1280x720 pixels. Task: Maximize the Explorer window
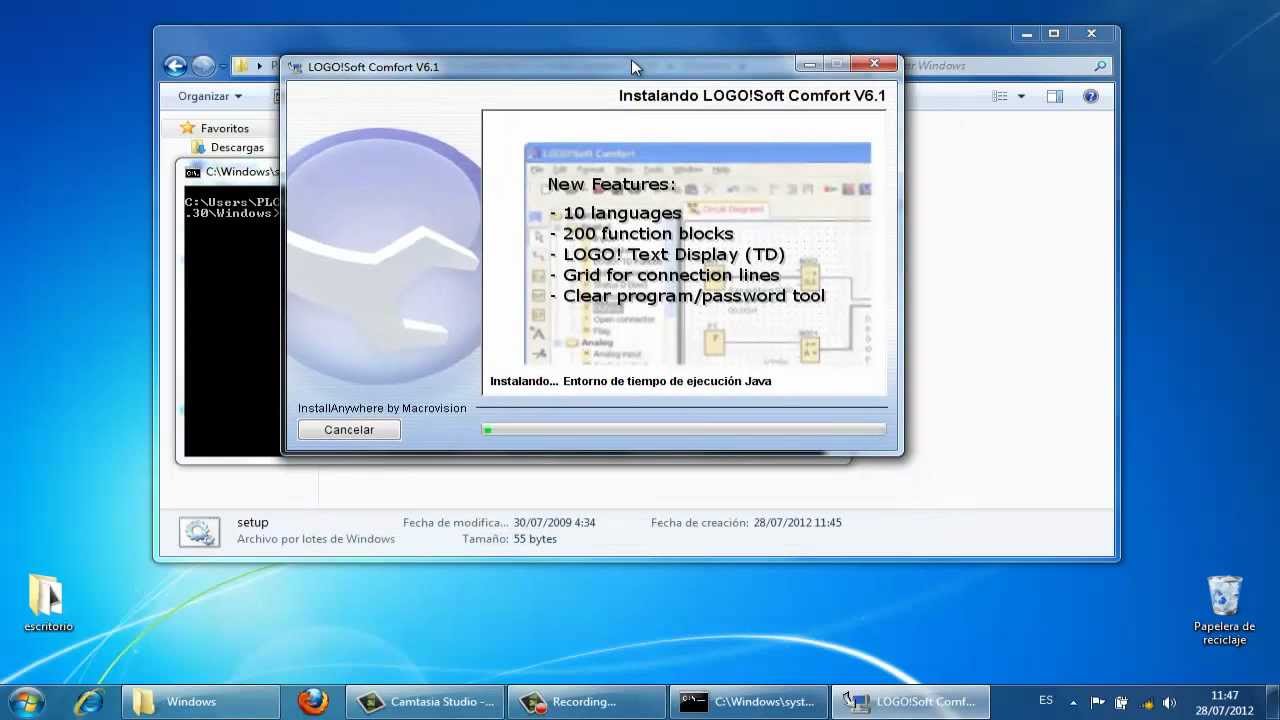click(1053, 34)
